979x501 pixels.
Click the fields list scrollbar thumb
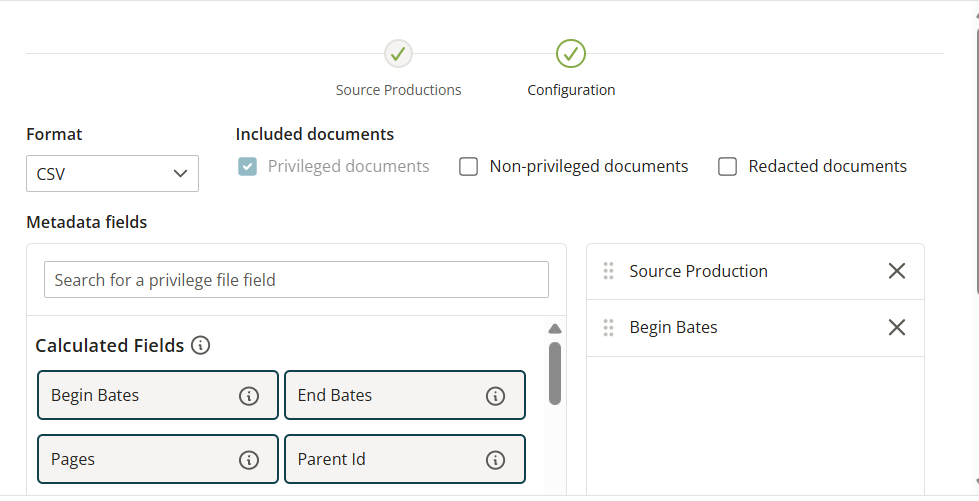tap(555, 373)
